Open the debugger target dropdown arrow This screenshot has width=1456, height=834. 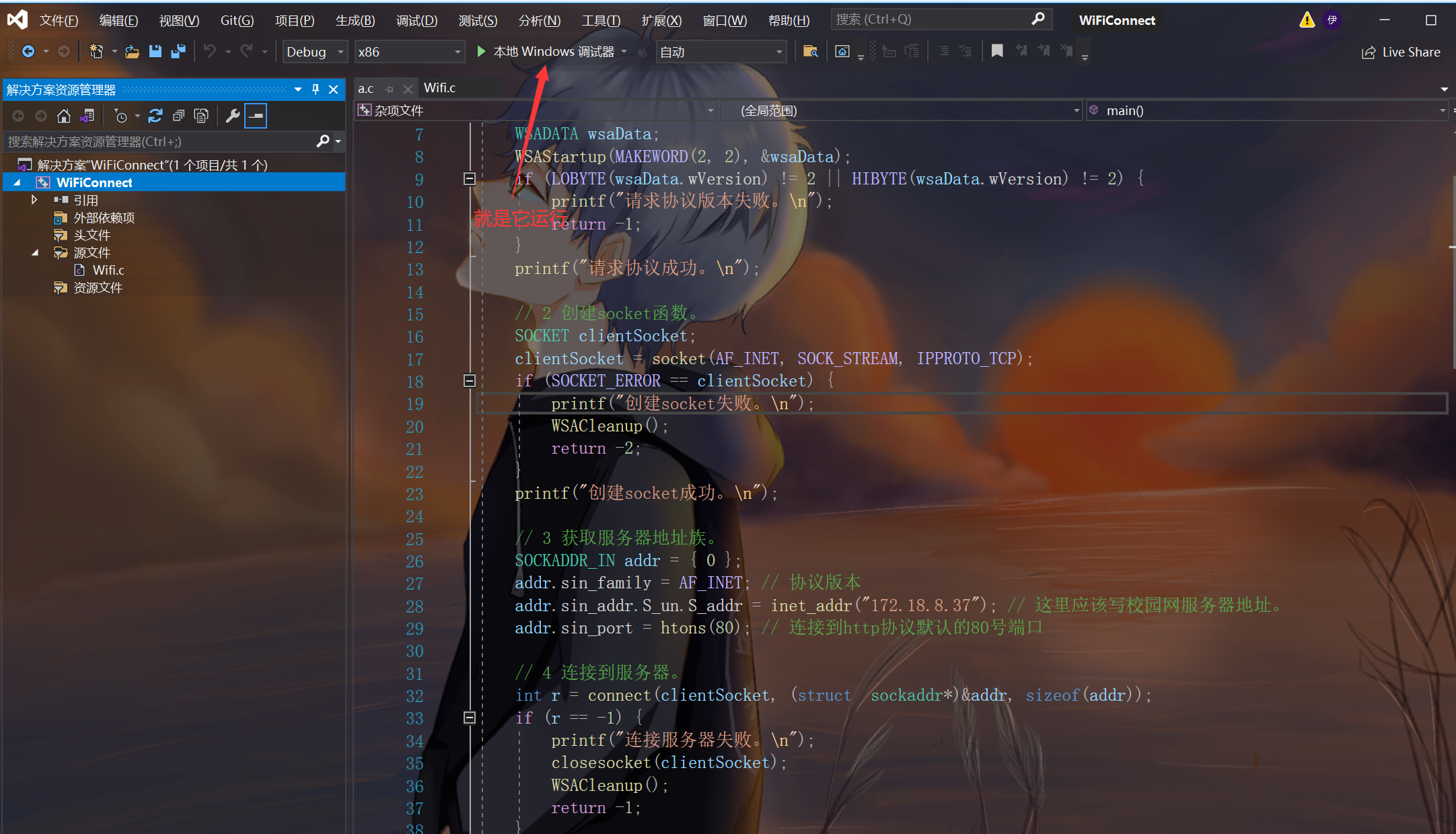click(x=624, y=51)
